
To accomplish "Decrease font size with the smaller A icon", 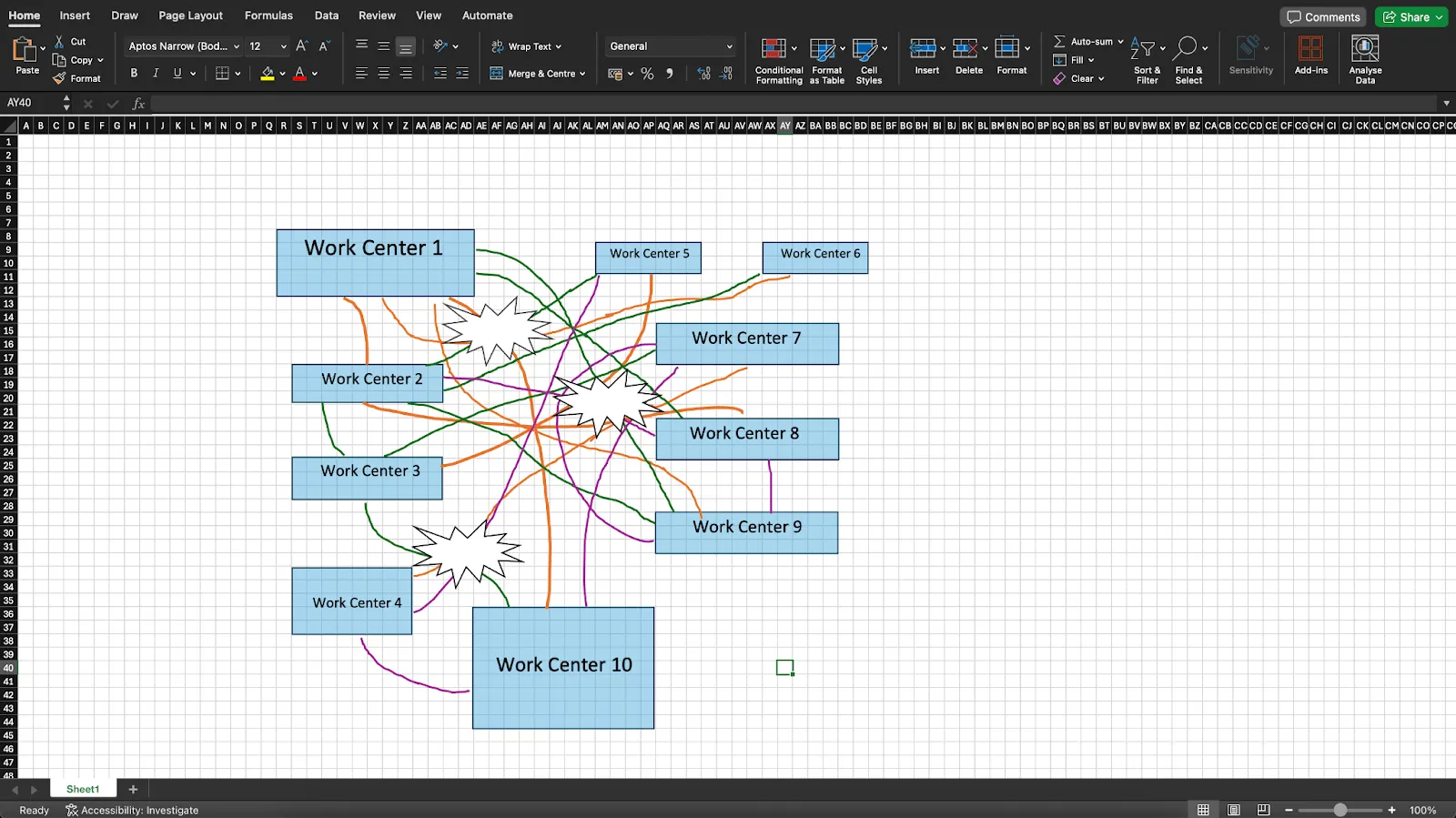I will point(324,46).
